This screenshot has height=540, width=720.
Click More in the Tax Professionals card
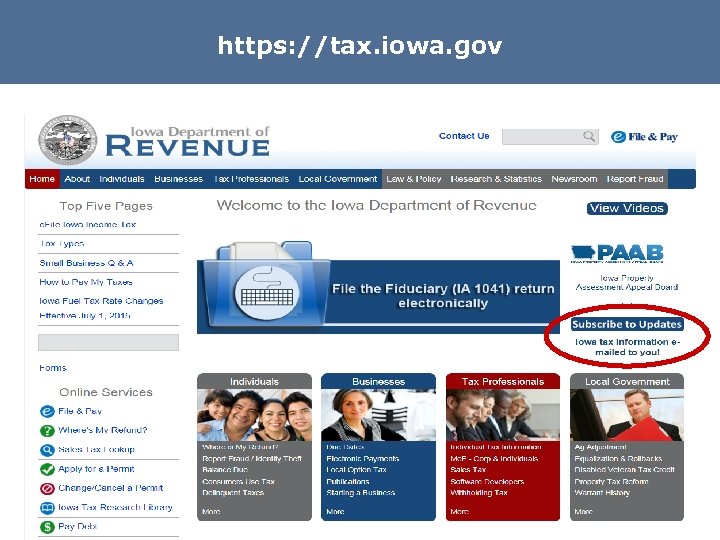click(460, 512)
